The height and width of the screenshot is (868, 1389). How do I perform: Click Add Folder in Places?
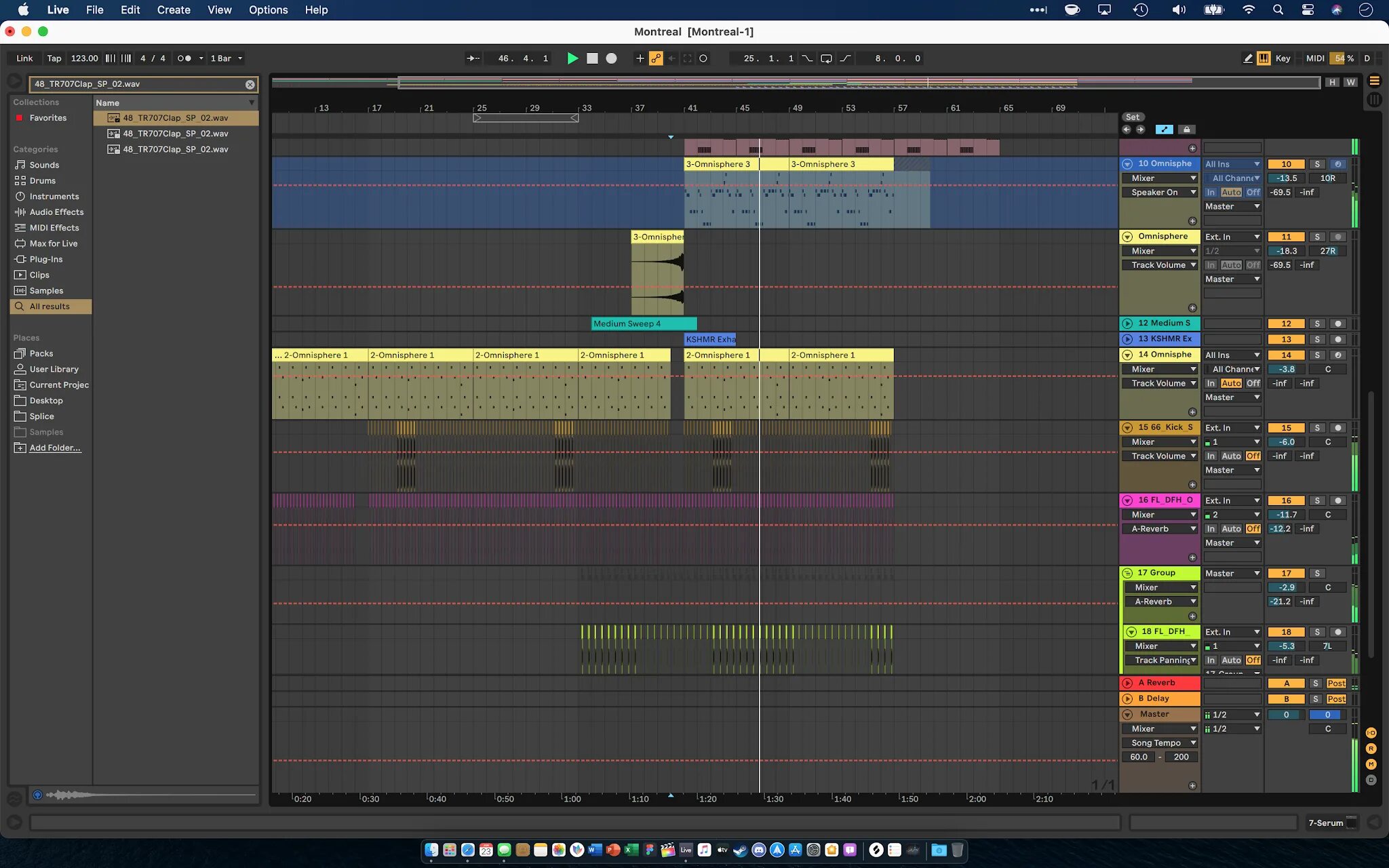point(54,448)
